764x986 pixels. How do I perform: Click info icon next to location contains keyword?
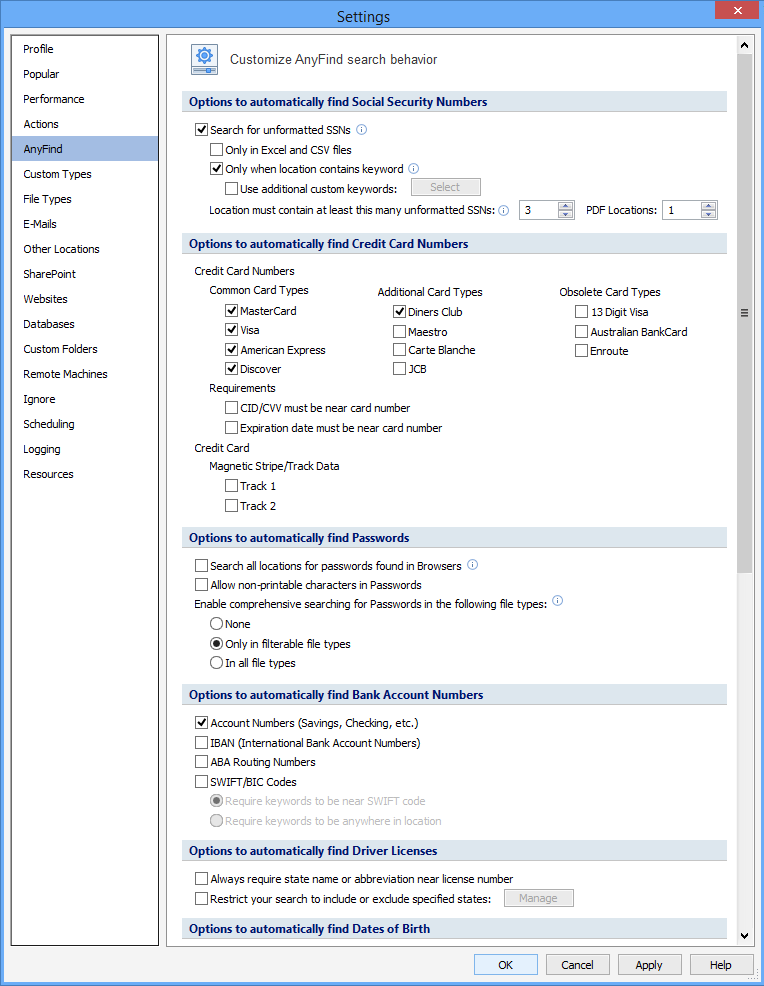pyautogui.click(x=413, y=169)
